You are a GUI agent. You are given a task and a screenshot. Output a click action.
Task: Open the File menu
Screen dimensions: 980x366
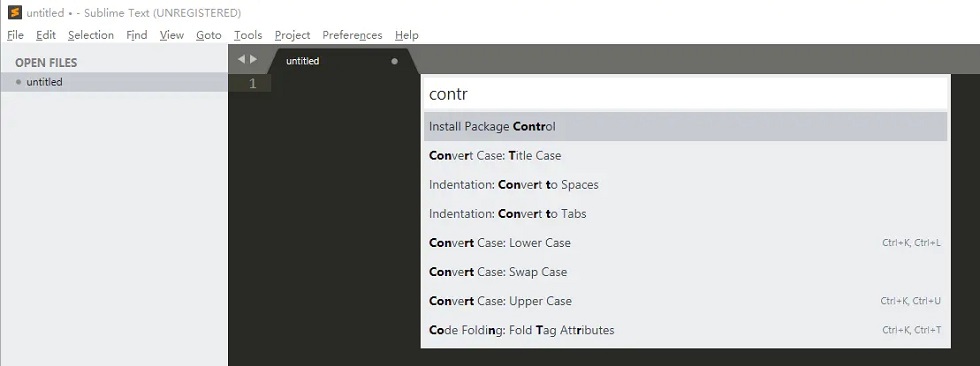15,35
